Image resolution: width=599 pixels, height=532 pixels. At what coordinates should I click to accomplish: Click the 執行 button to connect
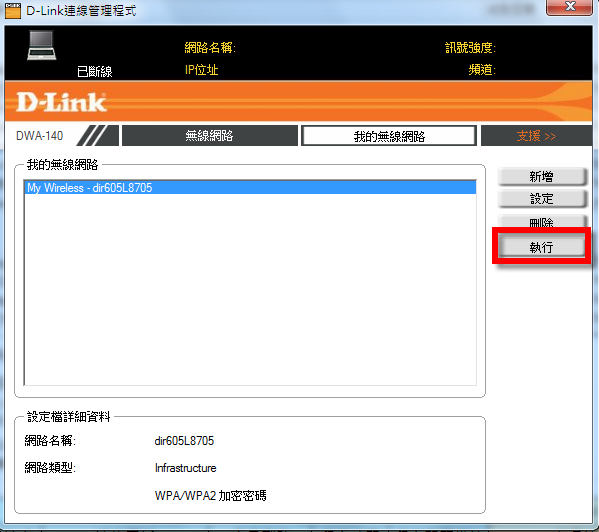tap(541, 247)
